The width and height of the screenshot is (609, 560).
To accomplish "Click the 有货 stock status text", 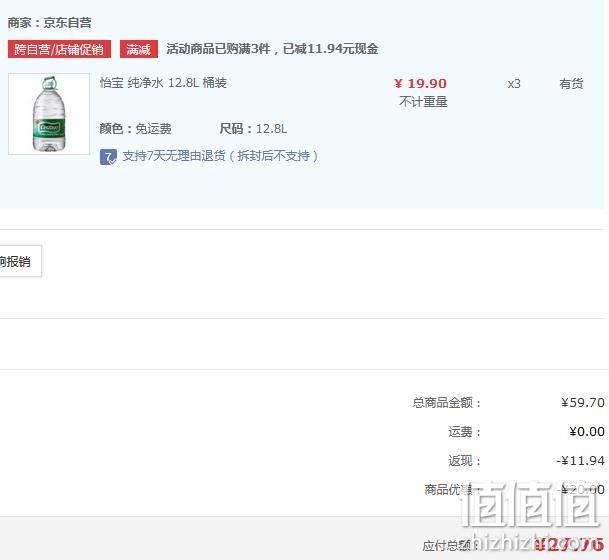I will (571, 83).
